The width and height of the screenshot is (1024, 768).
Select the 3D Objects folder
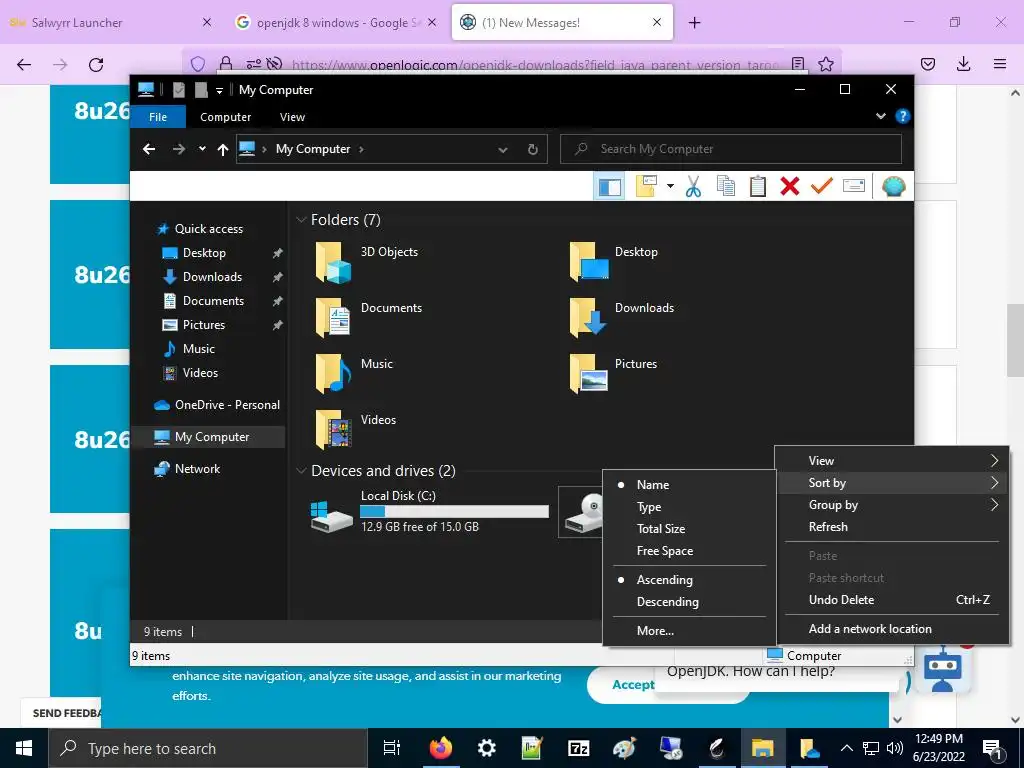pyautogui.click(x=367, y=263)
